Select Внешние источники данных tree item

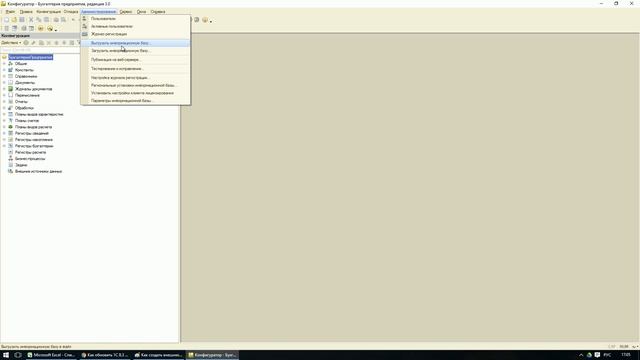point(38,171)
